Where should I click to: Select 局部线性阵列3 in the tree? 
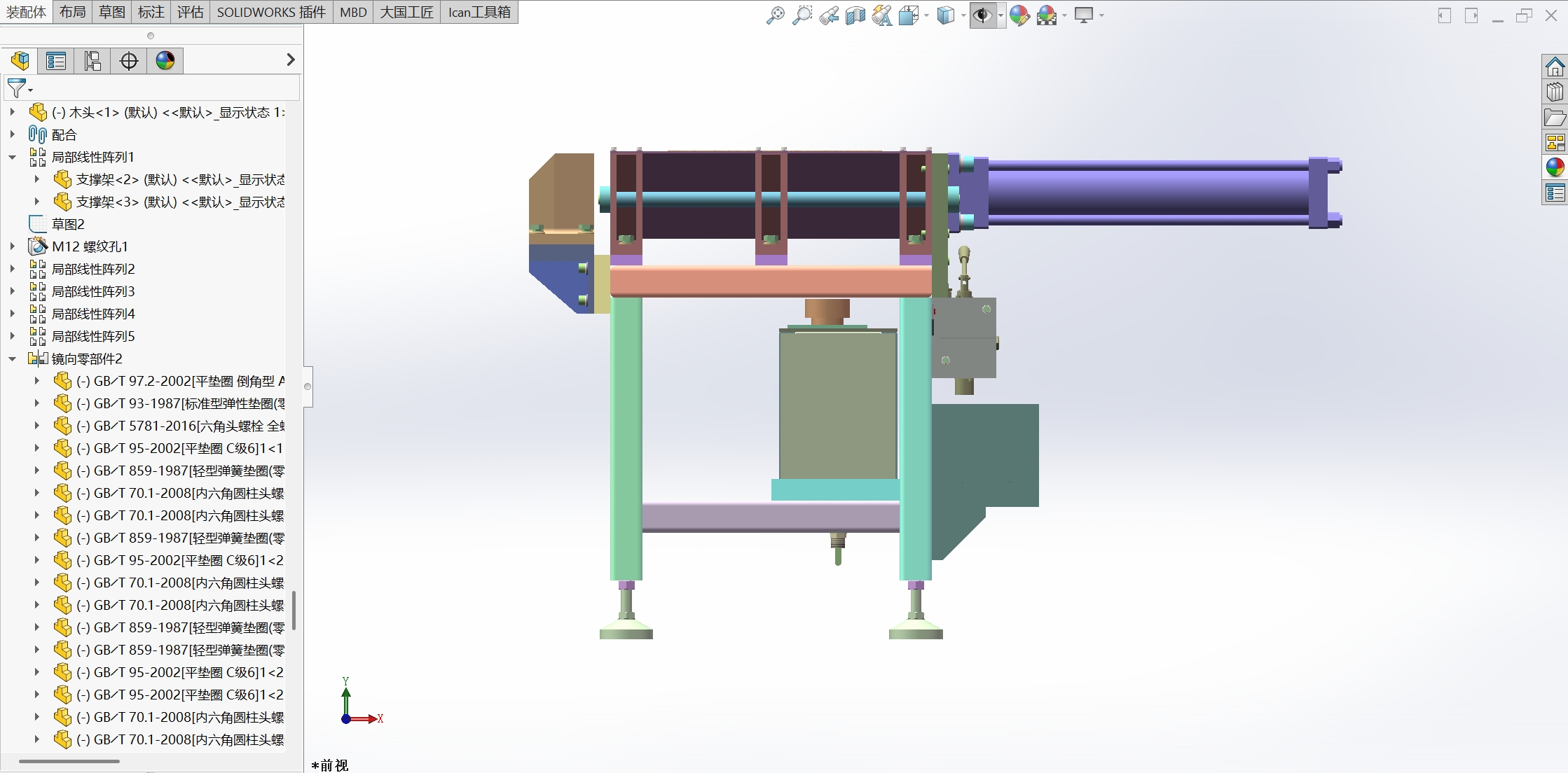click(93, 291)
